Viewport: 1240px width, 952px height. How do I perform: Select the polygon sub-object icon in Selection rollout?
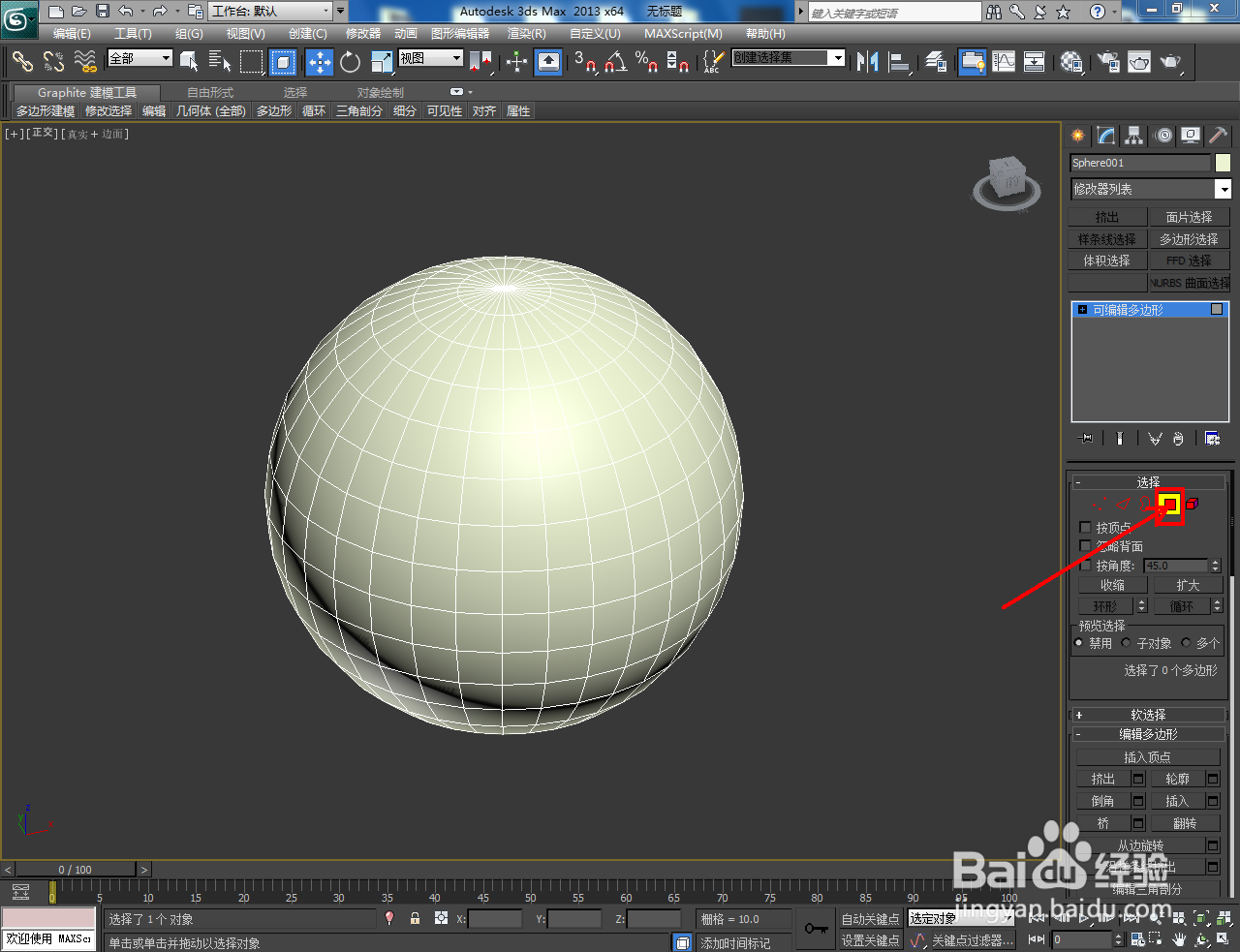(1169, 502)
